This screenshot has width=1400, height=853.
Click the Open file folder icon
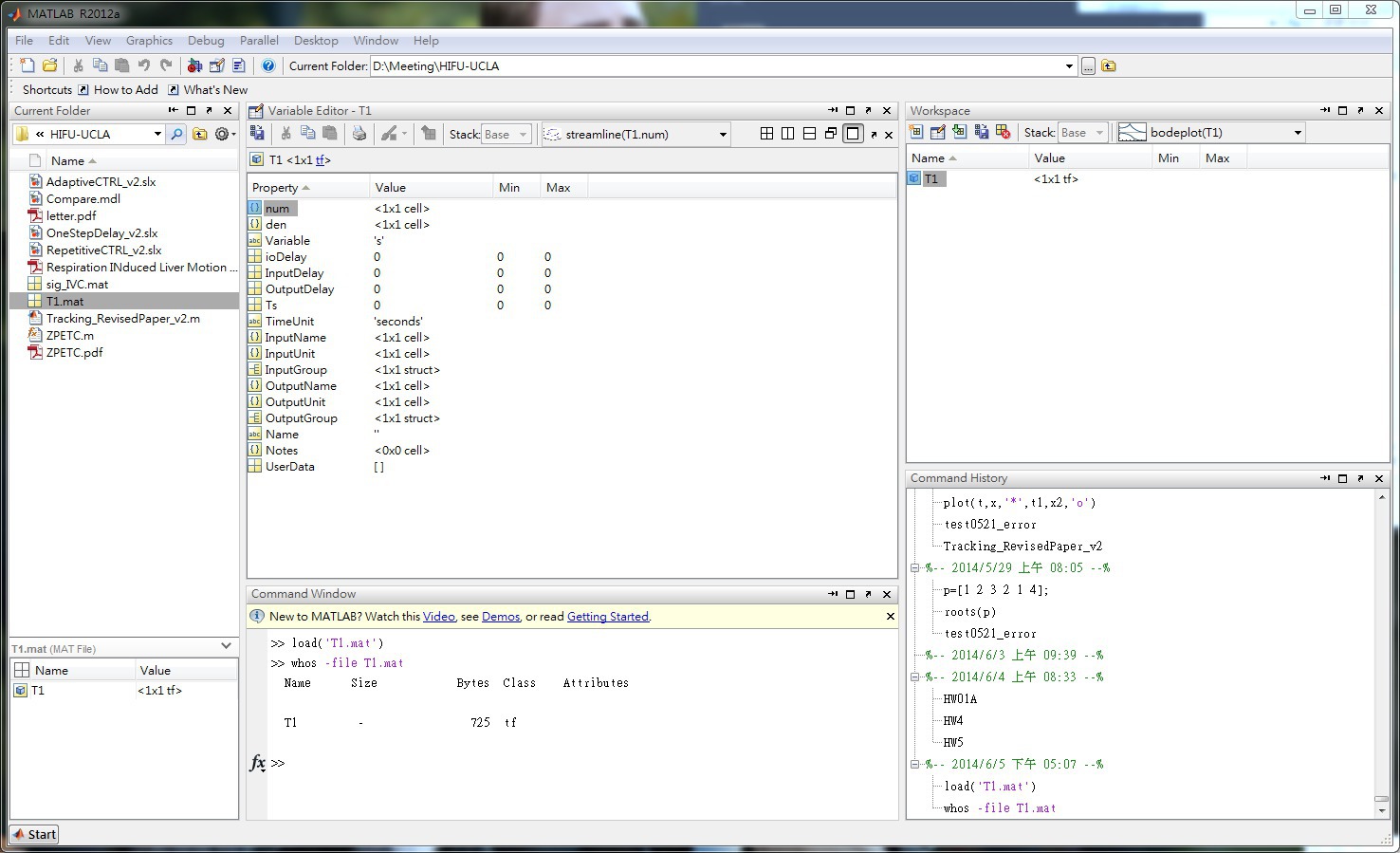[50, 65]
